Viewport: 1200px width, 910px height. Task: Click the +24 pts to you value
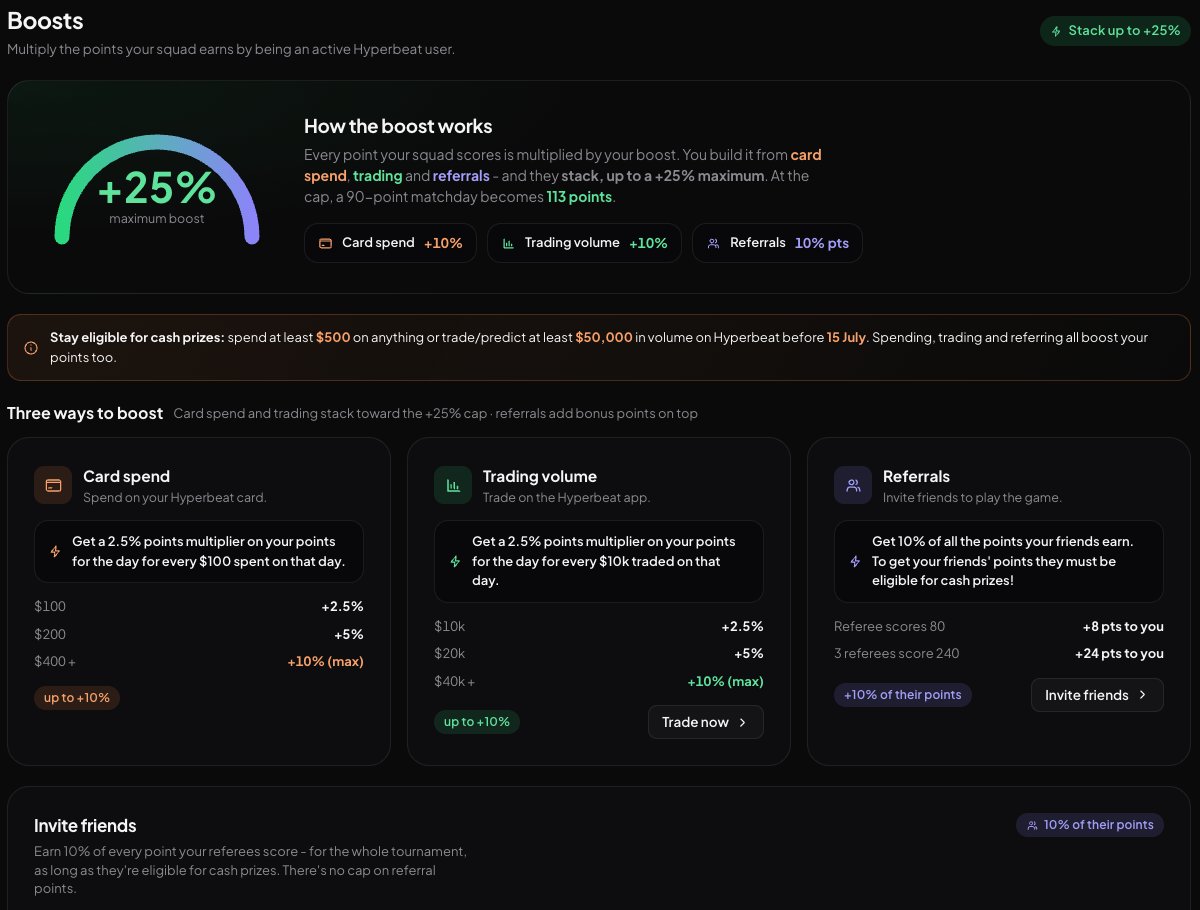(1119, 654)
